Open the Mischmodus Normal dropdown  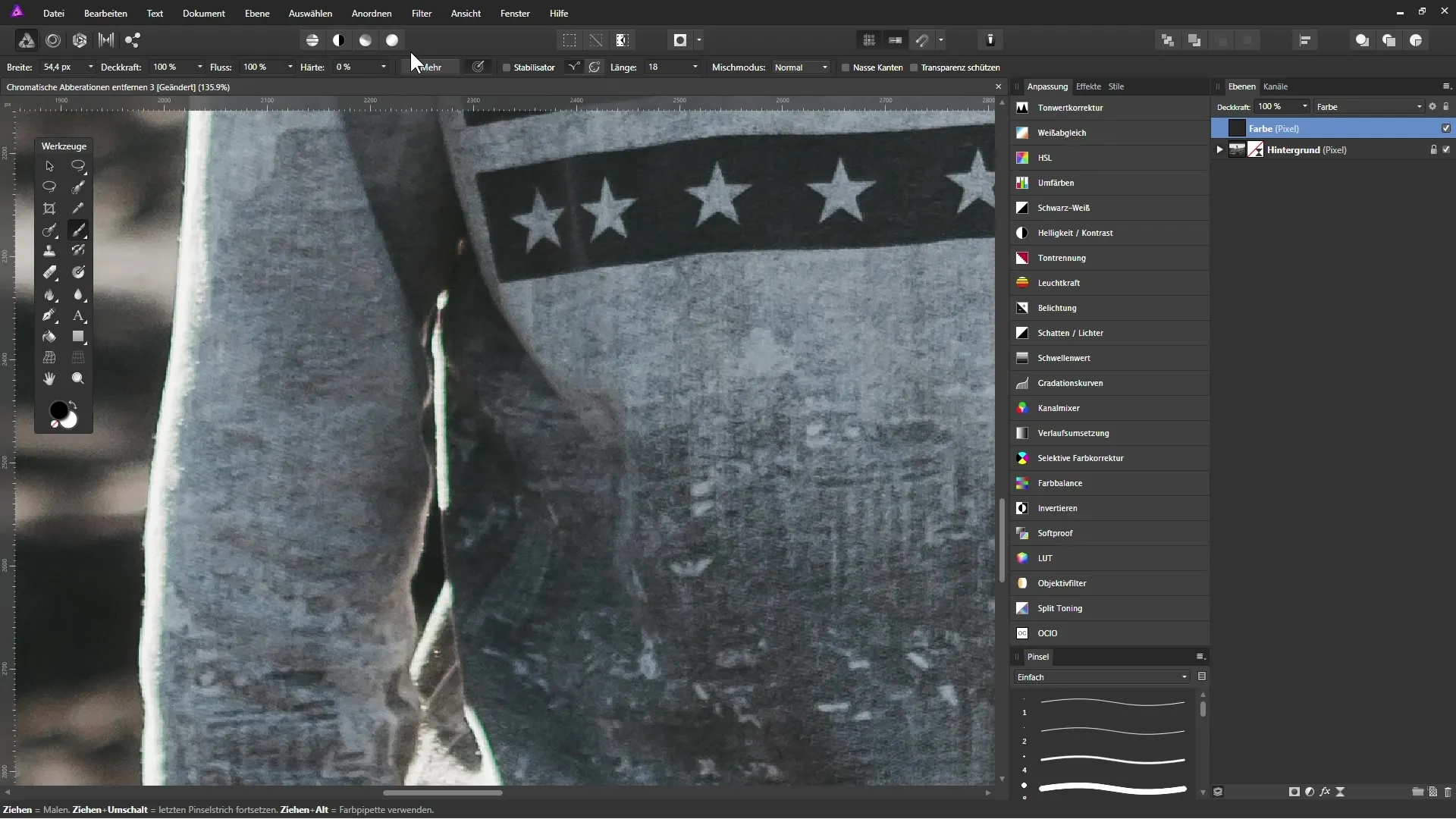(x=802, y=67)
